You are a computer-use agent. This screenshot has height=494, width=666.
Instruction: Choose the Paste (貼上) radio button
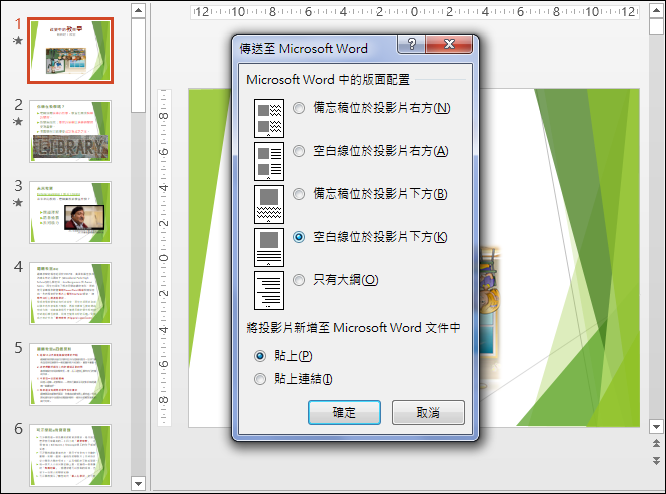[x=260, y=356]
